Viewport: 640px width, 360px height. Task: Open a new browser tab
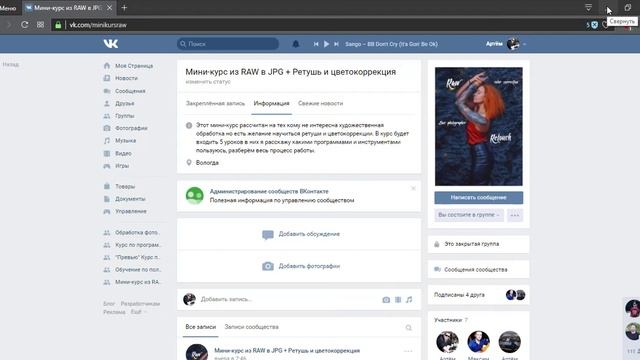coord(124,7)
